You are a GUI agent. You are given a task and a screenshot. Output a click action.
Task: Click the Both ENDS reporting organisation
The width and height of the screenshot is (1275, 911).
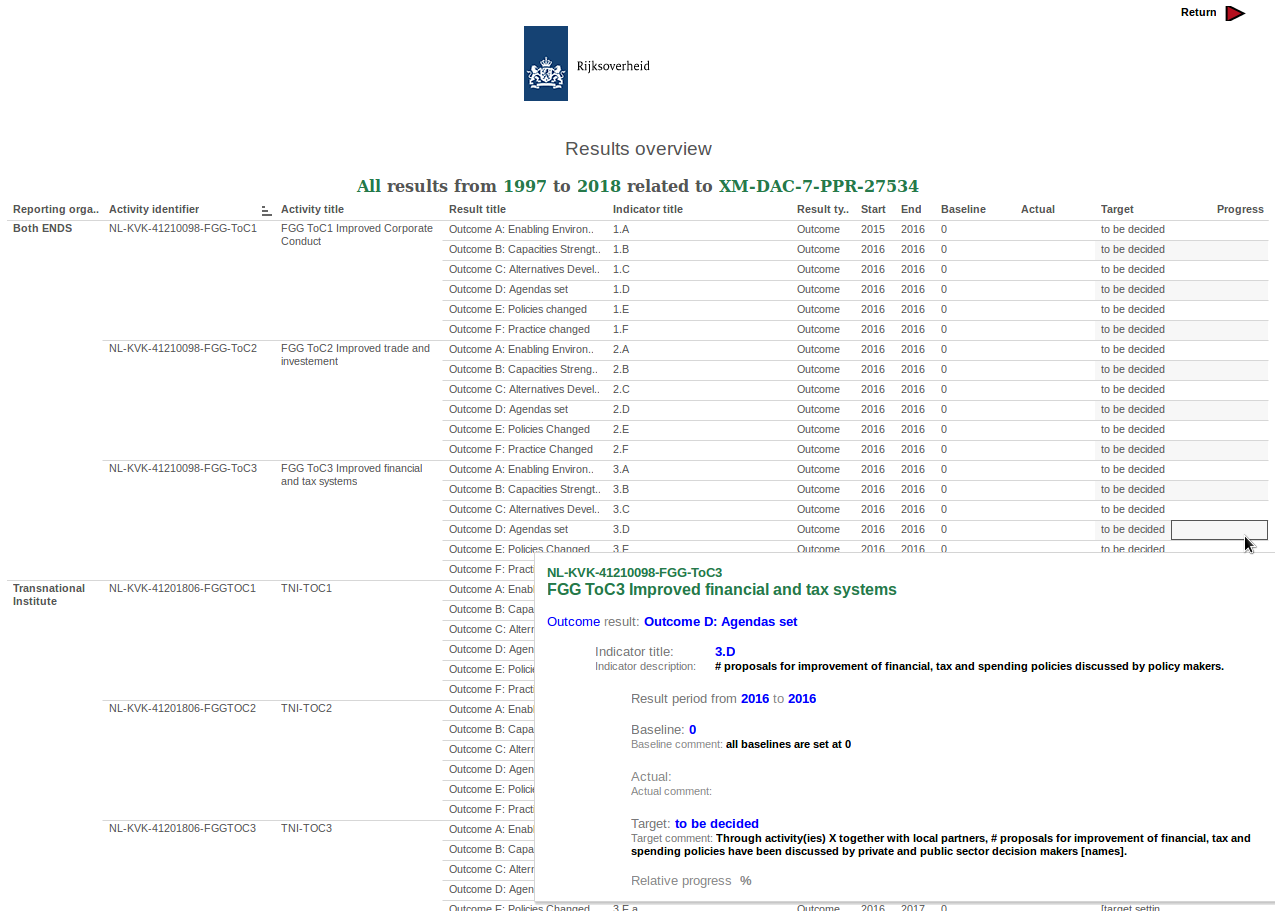(42, 229)
